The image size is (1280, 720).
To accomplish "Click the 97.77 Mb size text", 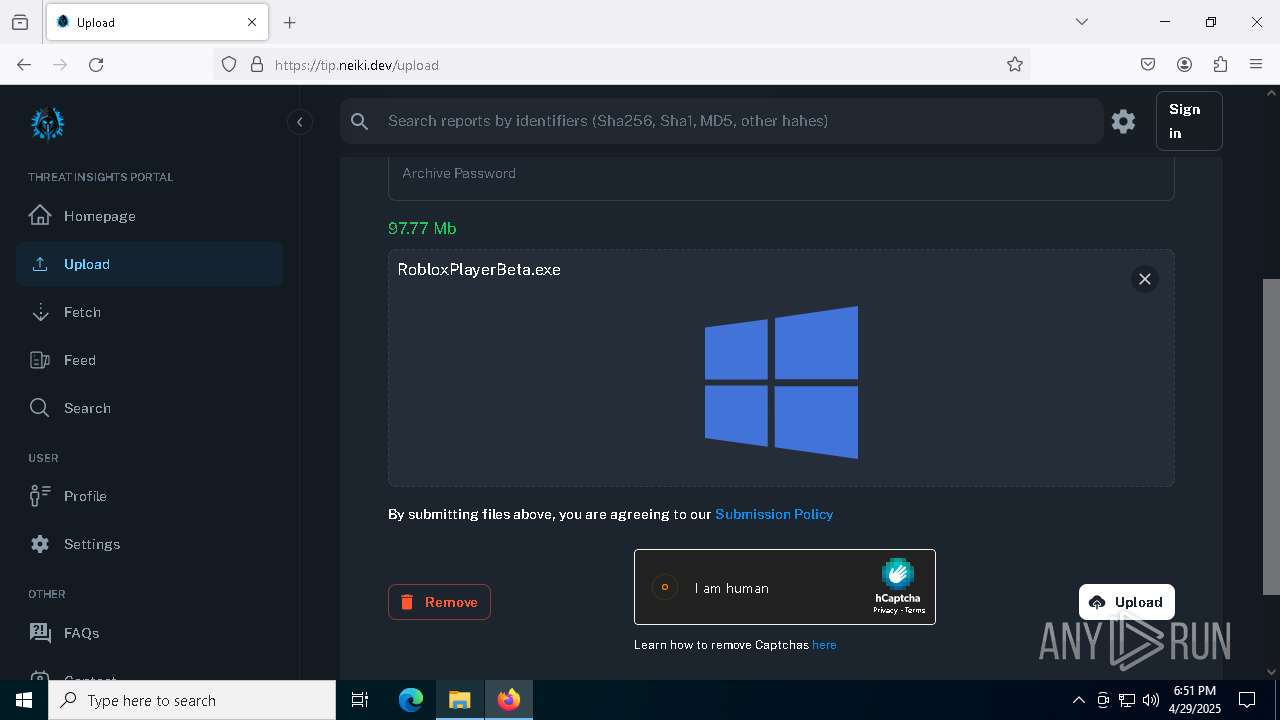I will point(422,228).
